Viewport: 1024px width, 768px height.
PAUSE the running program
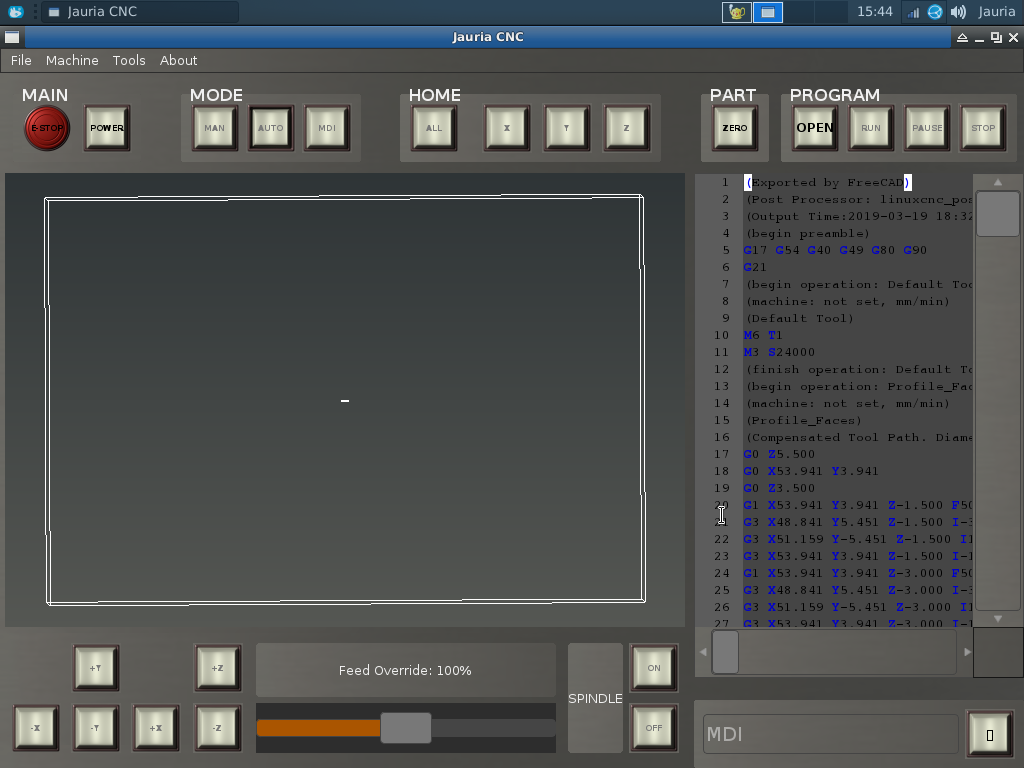927,128
